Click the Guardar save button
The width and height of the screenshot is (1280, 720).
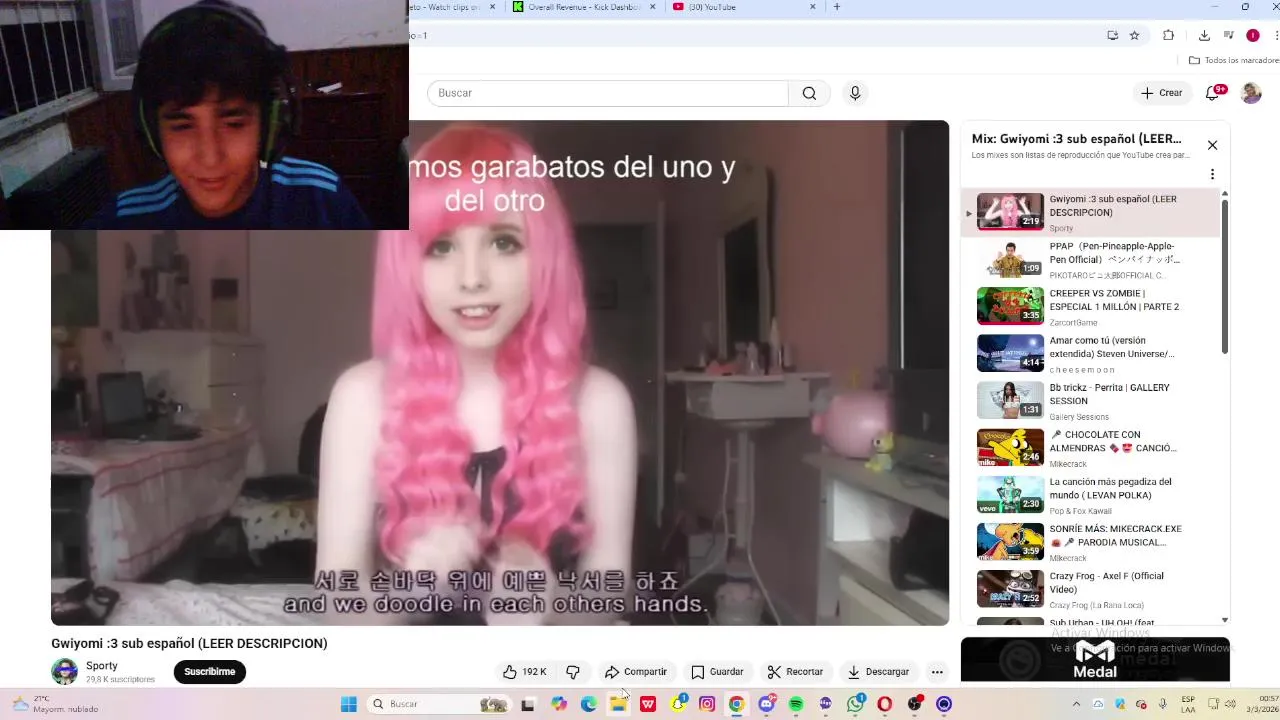[718, 672]
